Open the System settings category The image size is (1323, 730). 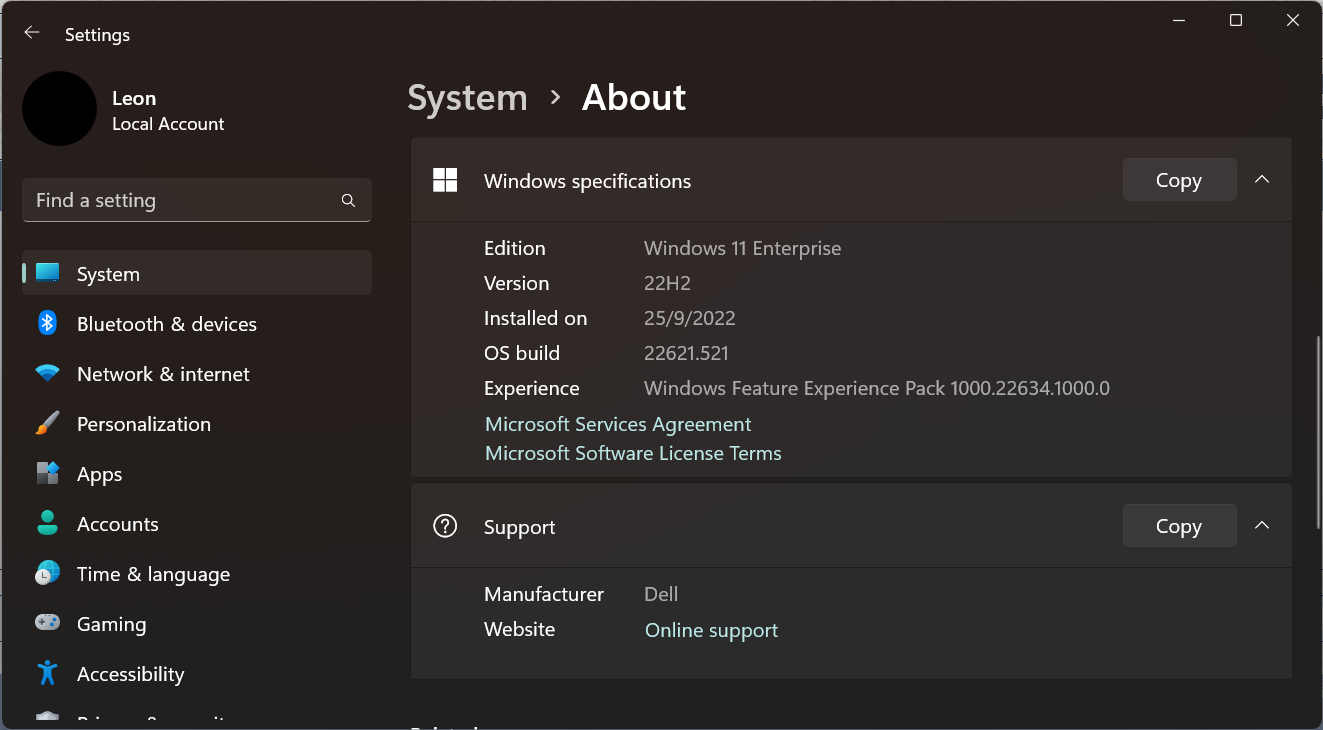tap(197, 273)
